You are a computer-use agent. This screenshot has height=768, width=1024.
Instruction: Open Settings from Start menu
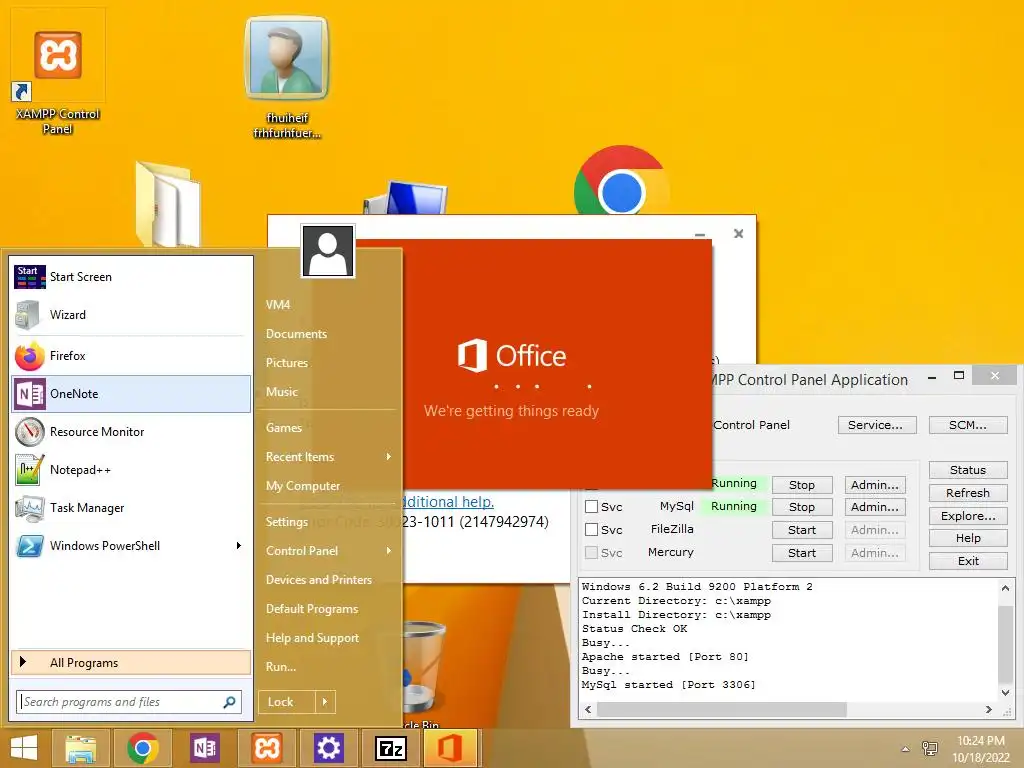(287, 521)
